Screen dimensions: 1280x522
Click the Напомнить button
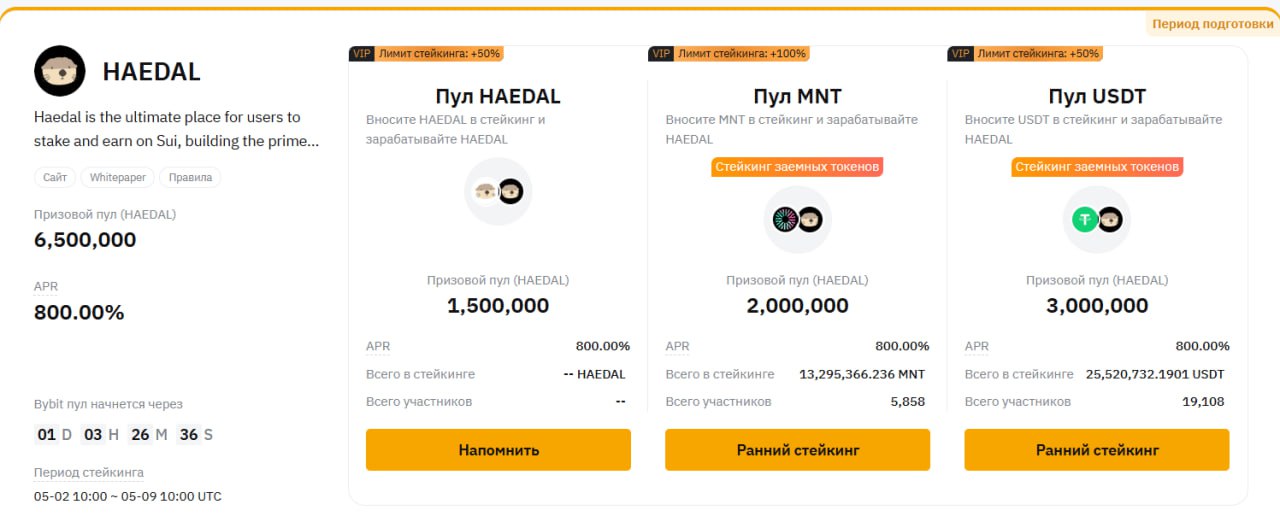(498, 450)
